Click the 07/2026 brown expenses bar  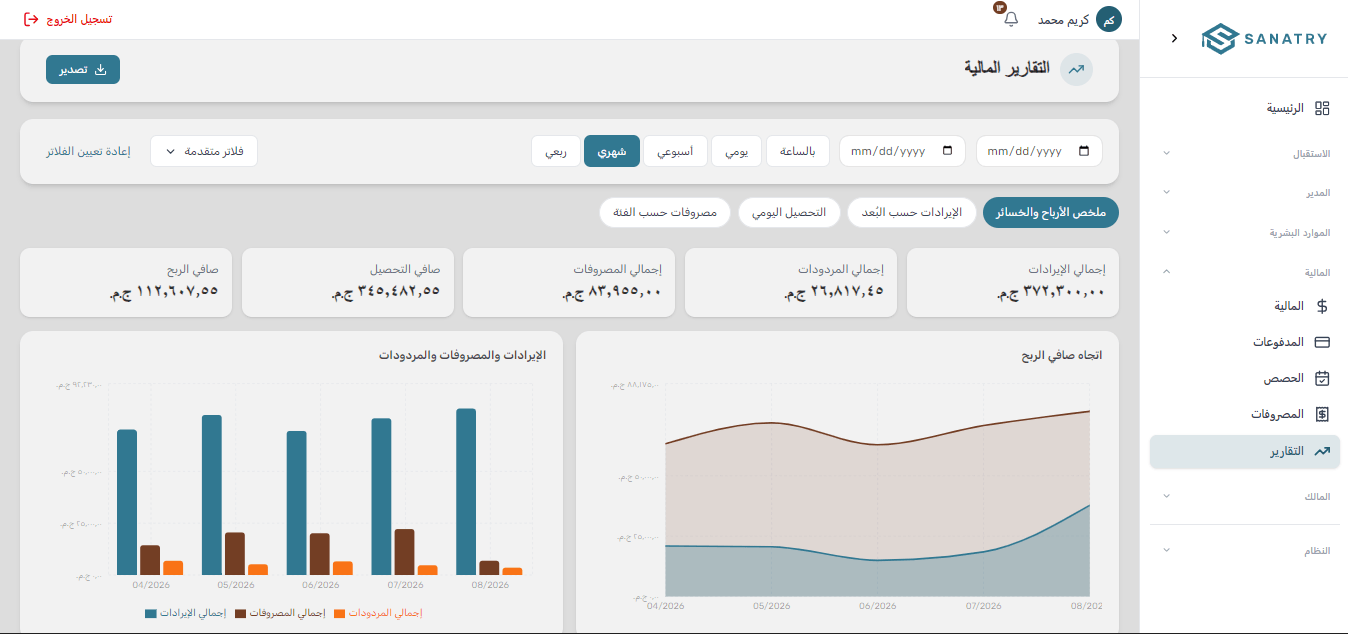click(404, 552)
